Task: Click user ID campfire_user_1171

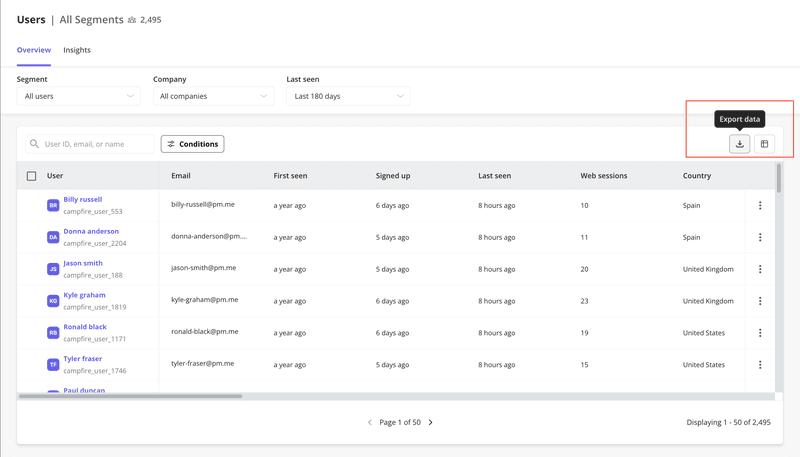Action: coord(94,339)
